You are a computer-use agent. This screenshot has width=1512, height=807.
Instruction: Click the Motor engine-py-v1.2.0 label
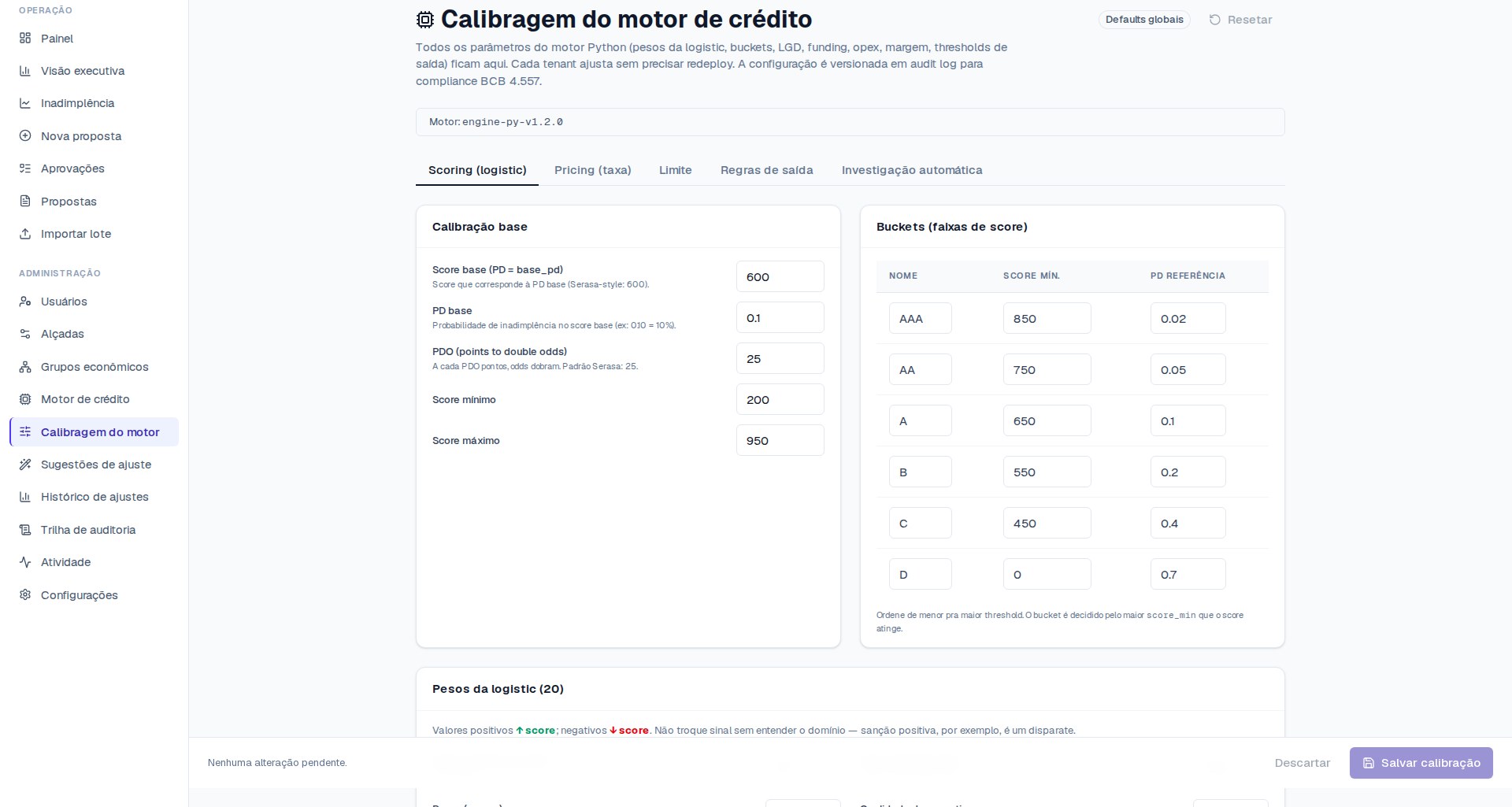496,122
